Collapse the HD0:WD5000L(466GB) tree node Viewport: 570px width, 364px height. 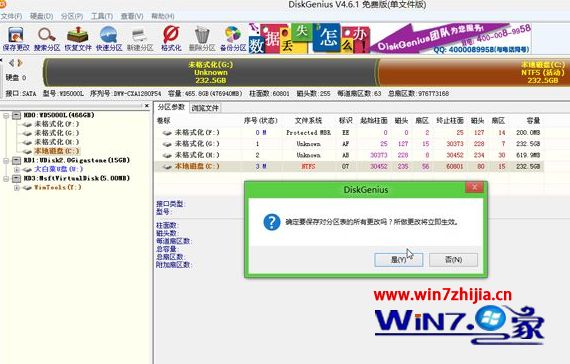(x=6, y=115)
